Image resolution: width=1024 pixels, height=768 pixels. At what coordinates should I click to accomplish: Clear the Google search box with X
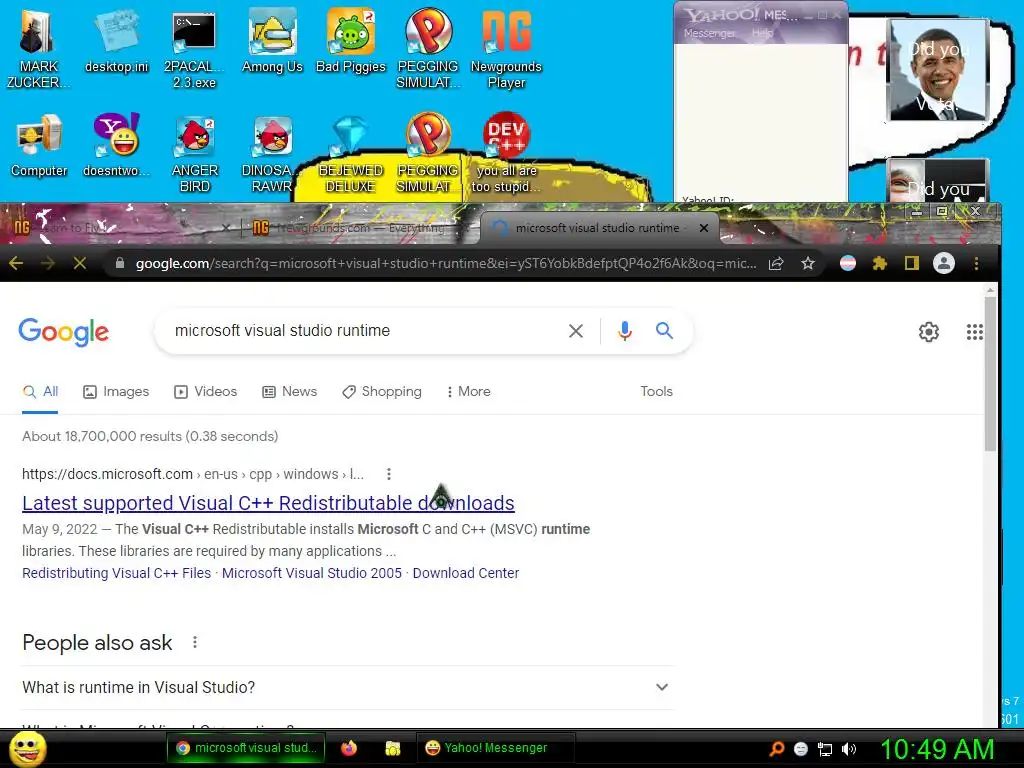click(x=575, y=331)
